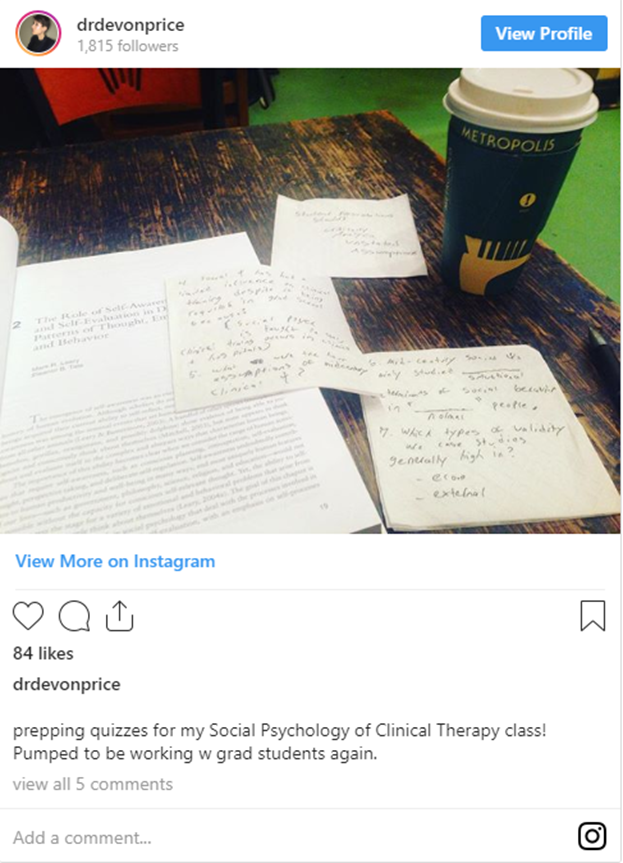Save post using bookmark icon
Screen dimensions: 623x863
(593, 615)
